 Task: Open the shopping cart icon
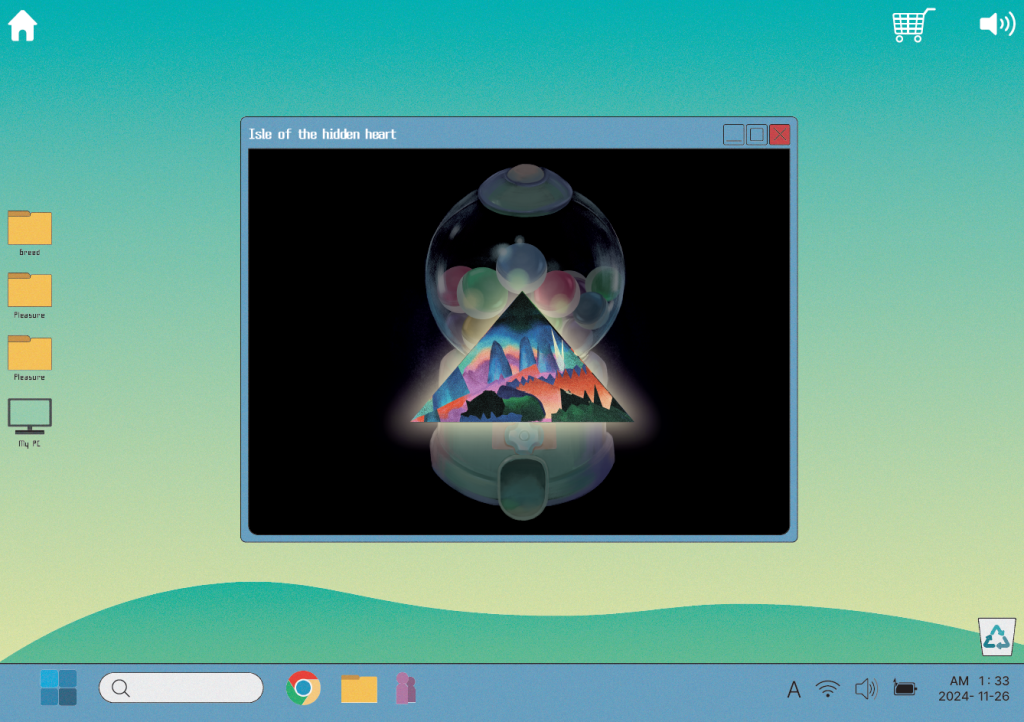[x=913, y=25]
